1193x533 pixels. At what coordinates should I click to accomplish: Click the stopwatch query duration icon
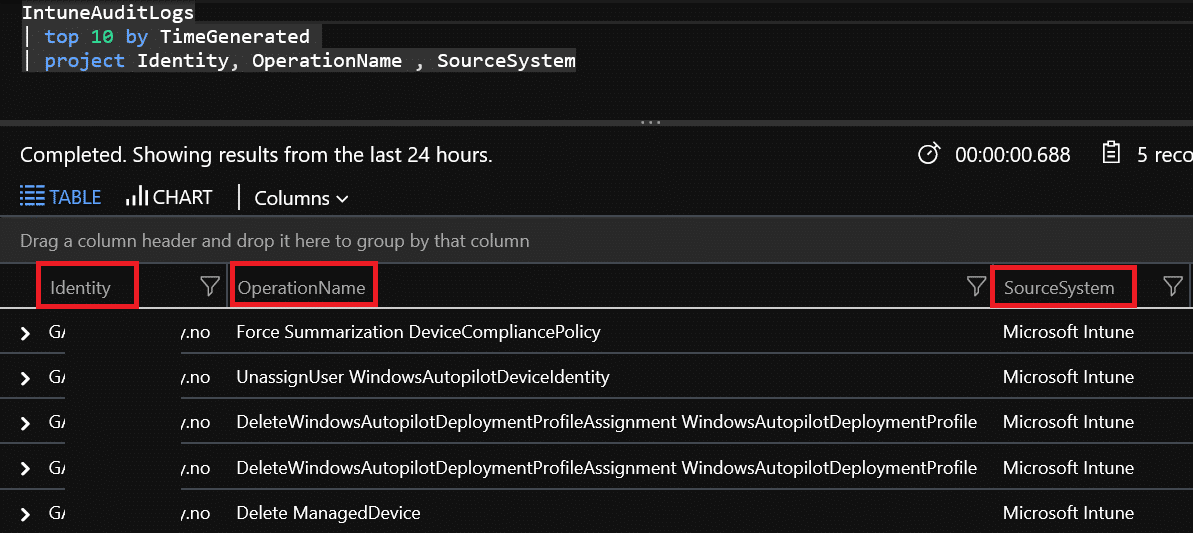(x=929, y=154)
